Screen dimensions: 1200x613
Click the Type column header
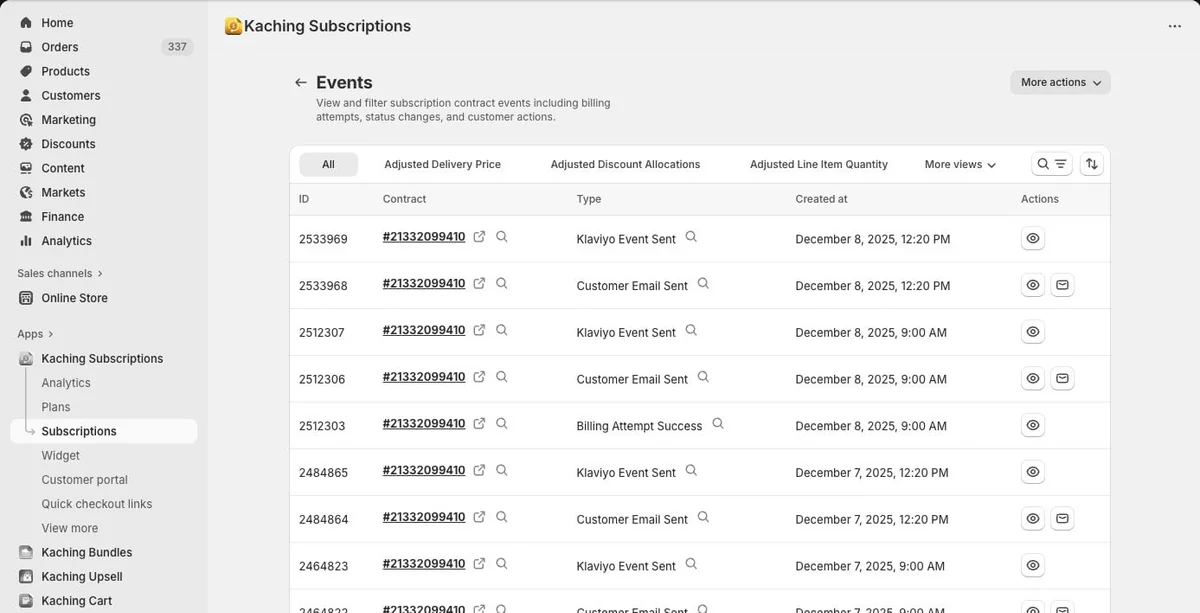pyautogui.click(x=589, y=199)
